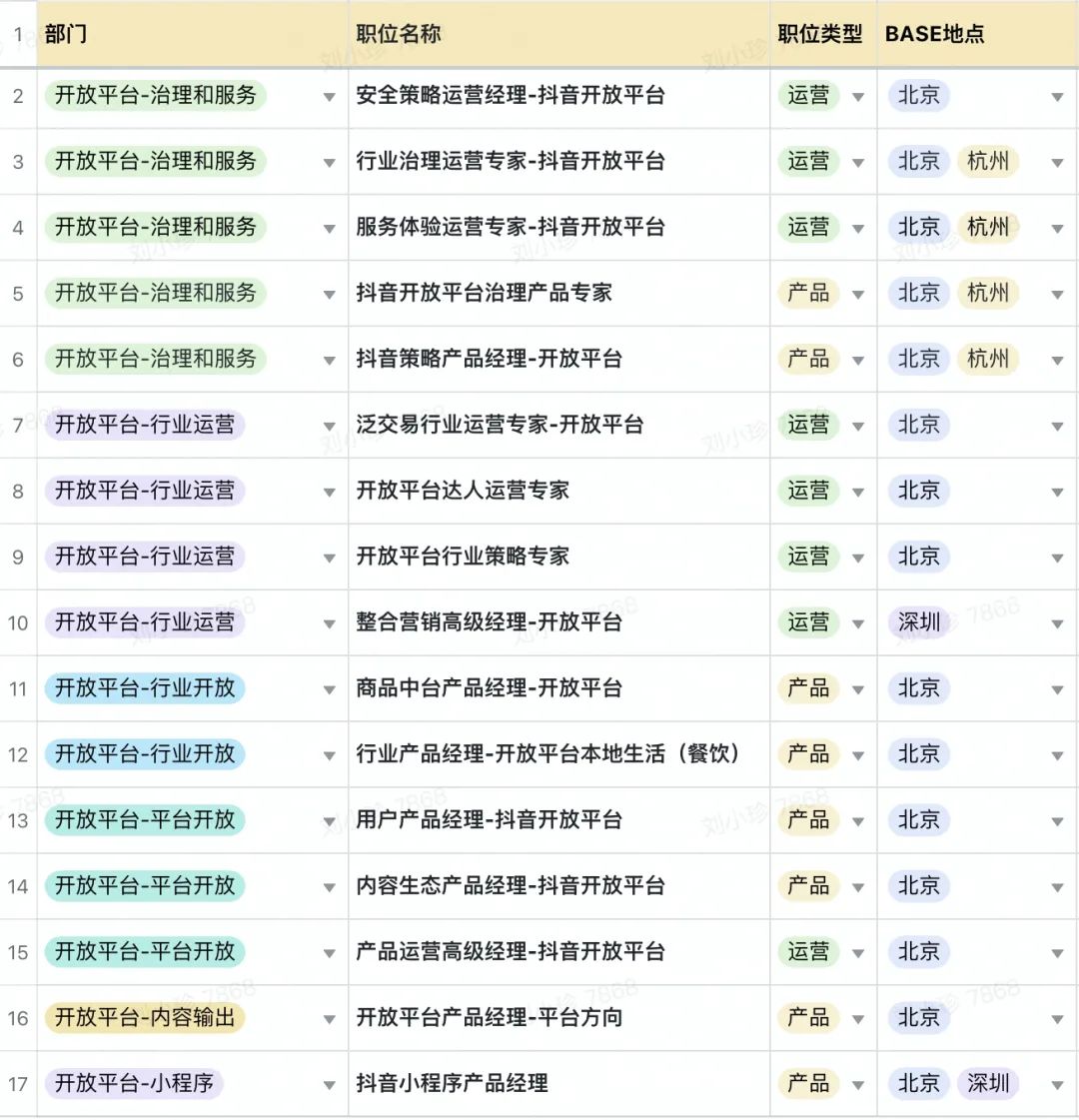Image resolution: width=1079 pixels, height=1120 pixels.
Task: Expand the 职位类型 dropdown arrow in row 5
Action: [857, 295]
